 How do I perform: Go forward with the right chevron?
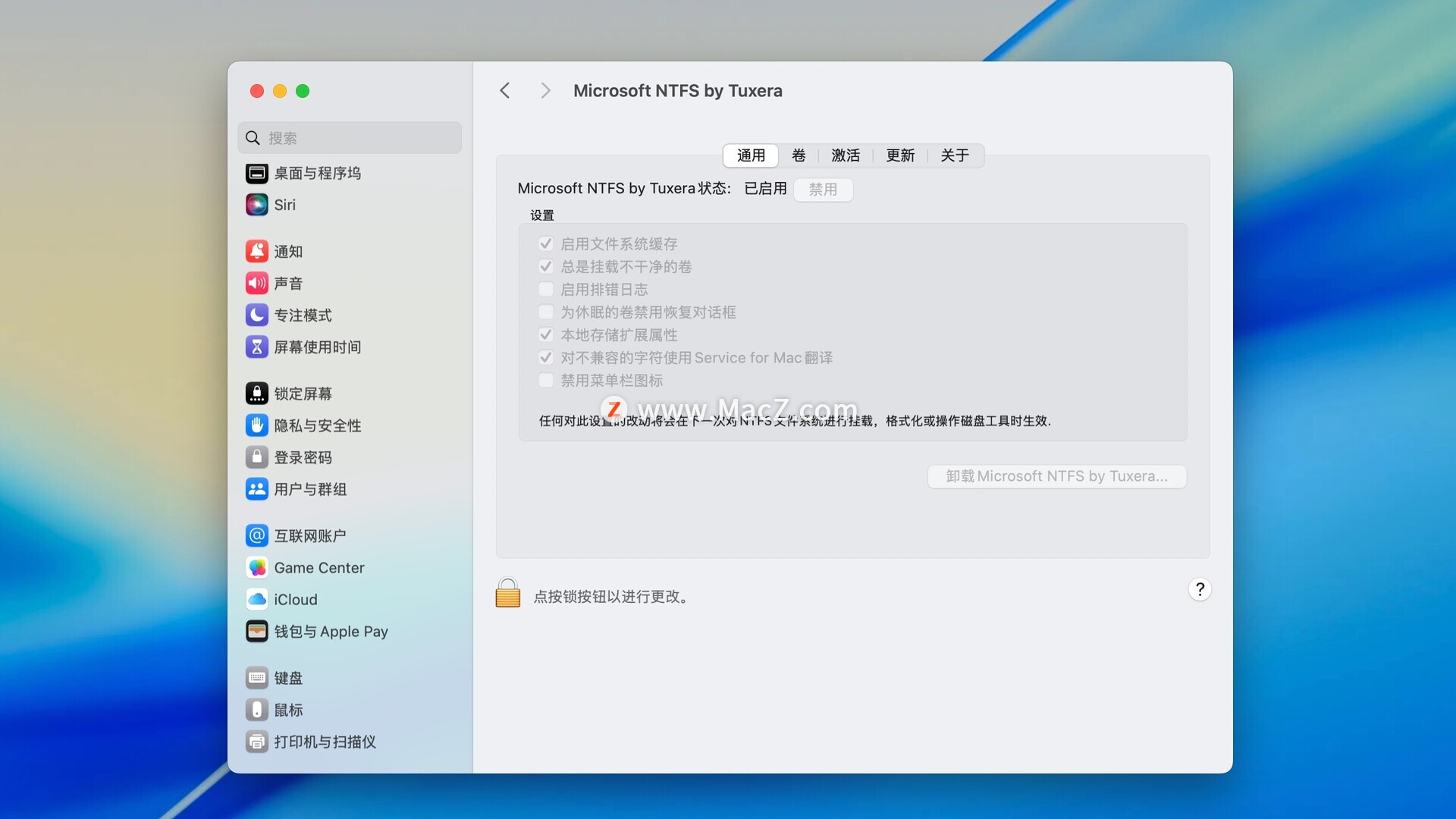pos(545,91)
